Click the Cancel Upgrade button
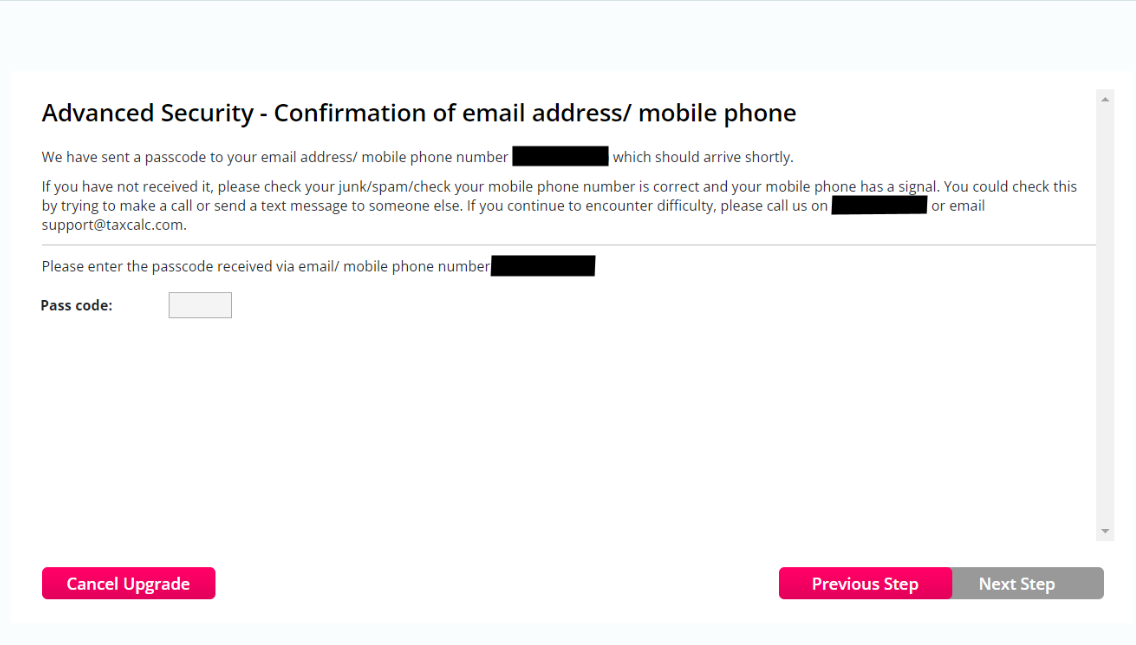The image size is (1136, 645). pyautogui.click(x=128, y=584)
